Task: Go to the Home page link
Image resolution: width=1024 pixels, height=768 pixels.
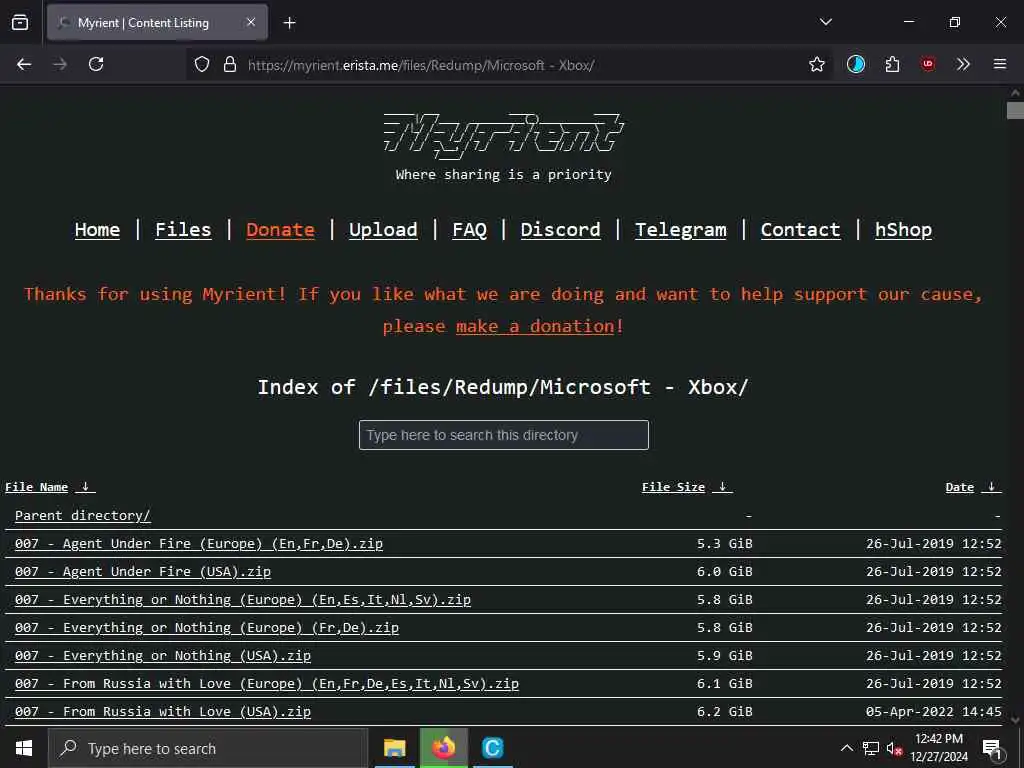Action: point(97,230)
